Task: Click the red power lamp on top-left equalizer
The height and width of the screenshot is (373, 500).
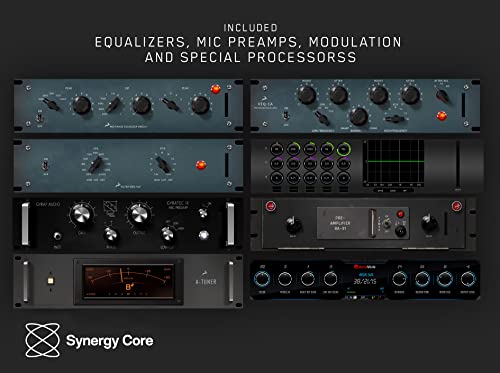Action: pyautogui.click(x=216, y=89)
